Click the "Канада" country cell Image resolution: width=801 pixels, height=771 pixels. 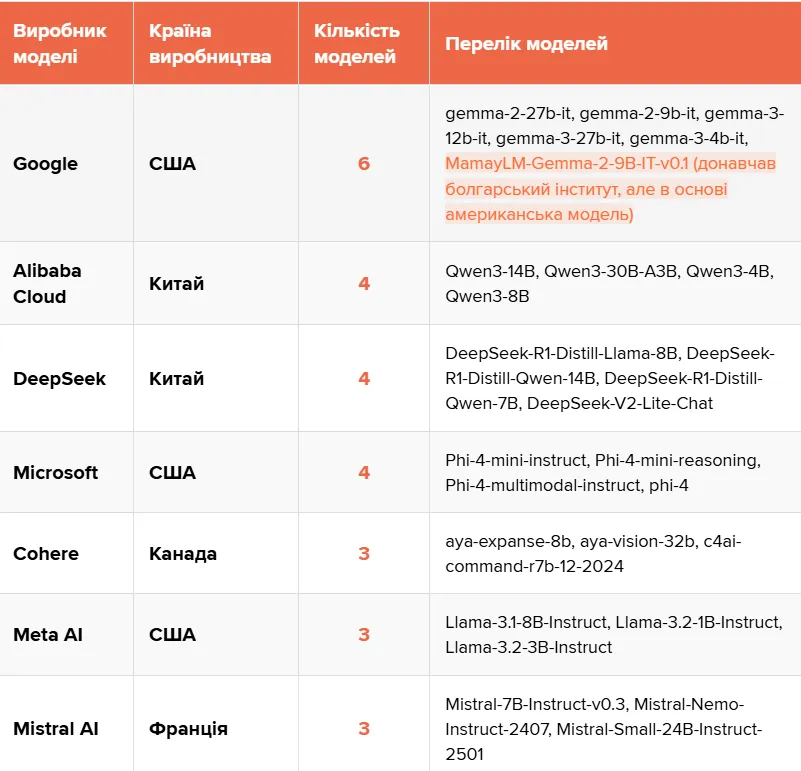point(183,554)
